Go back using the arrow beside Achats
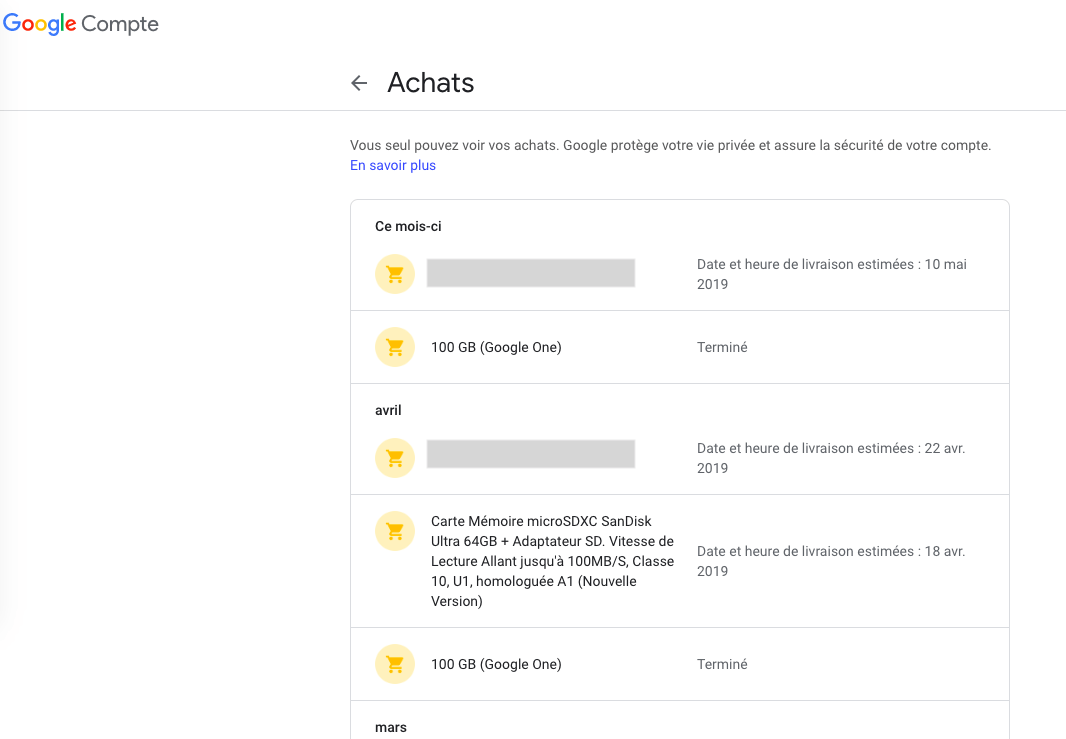Viewport: 1066px width, 739px height. [359, 83]
